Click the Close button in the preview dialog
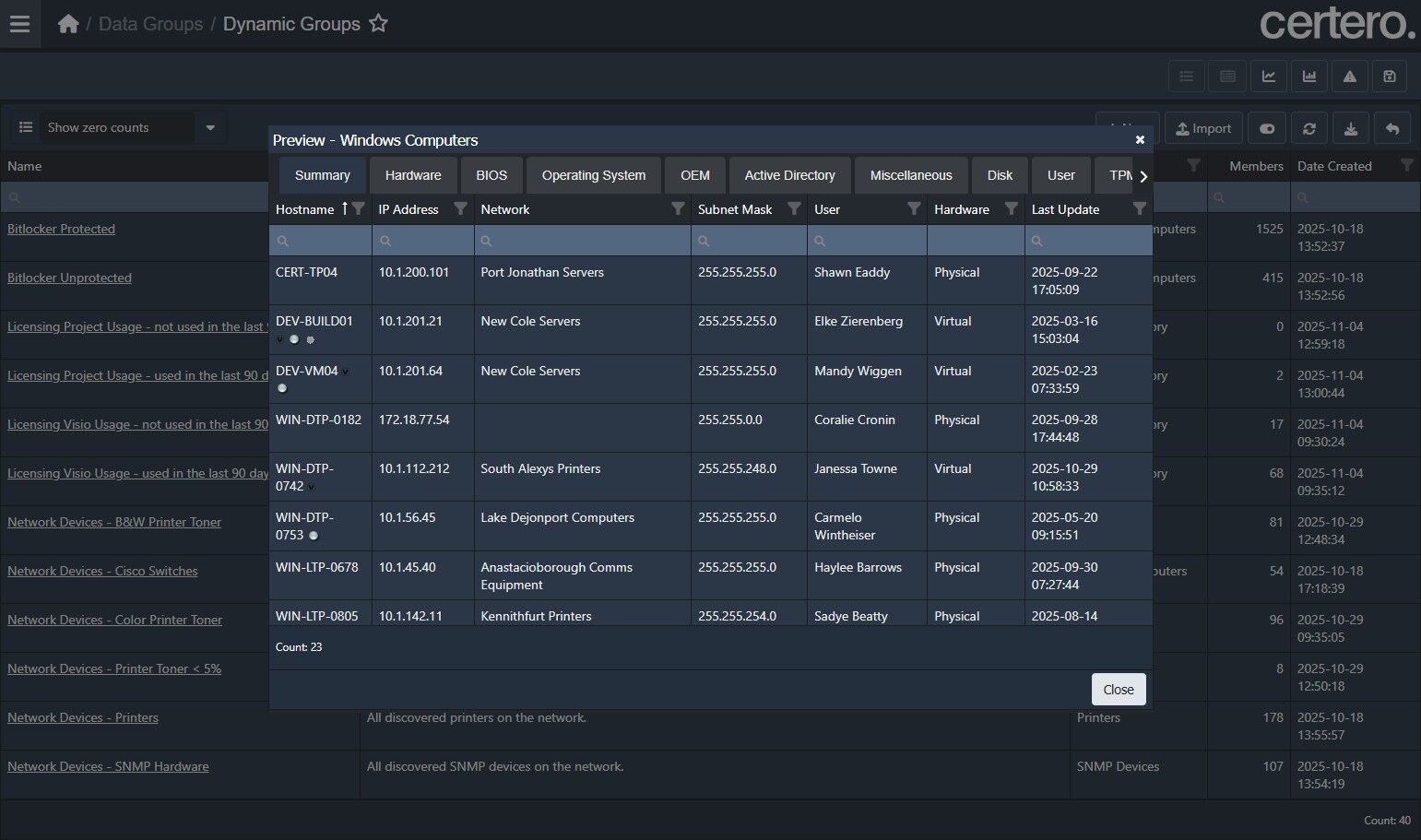The width and height of the screenshot is (1421, 840). point(1118,690)
